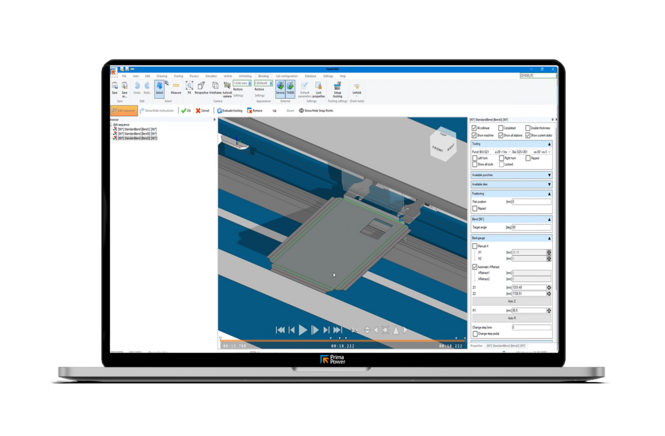Click the orange Edit sequence button

pyautogui.click(x=124, y=111)
